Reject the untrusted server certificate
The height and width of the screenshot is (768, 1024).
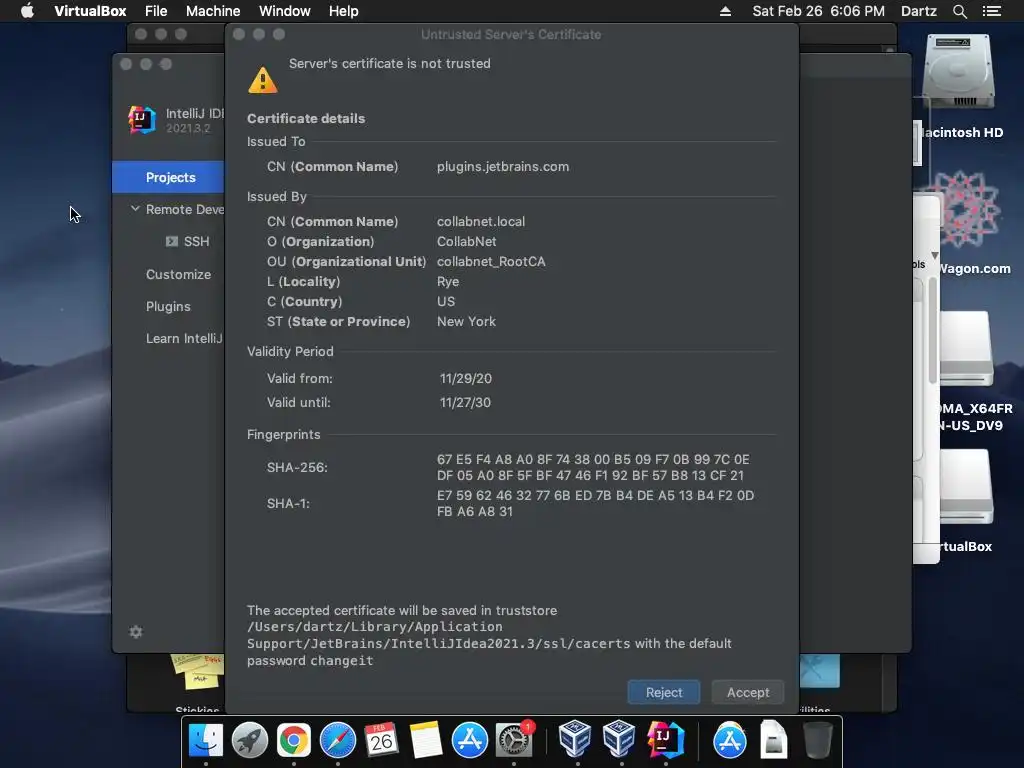(x=664, y=692)
